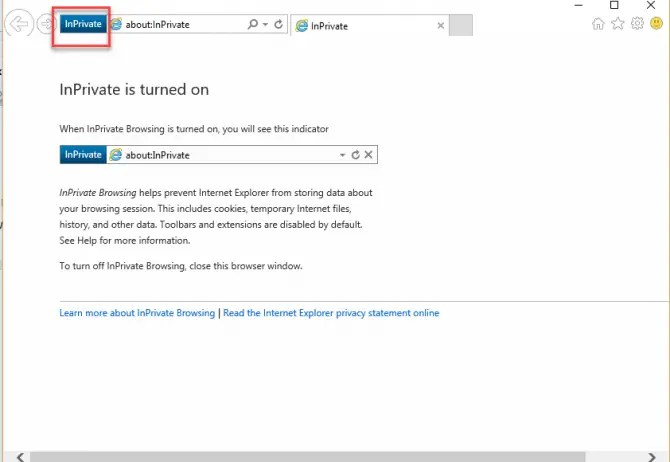
Task: Open 'Read the Internet Explorer privacy statement online' link
Action: click(331, 313)
